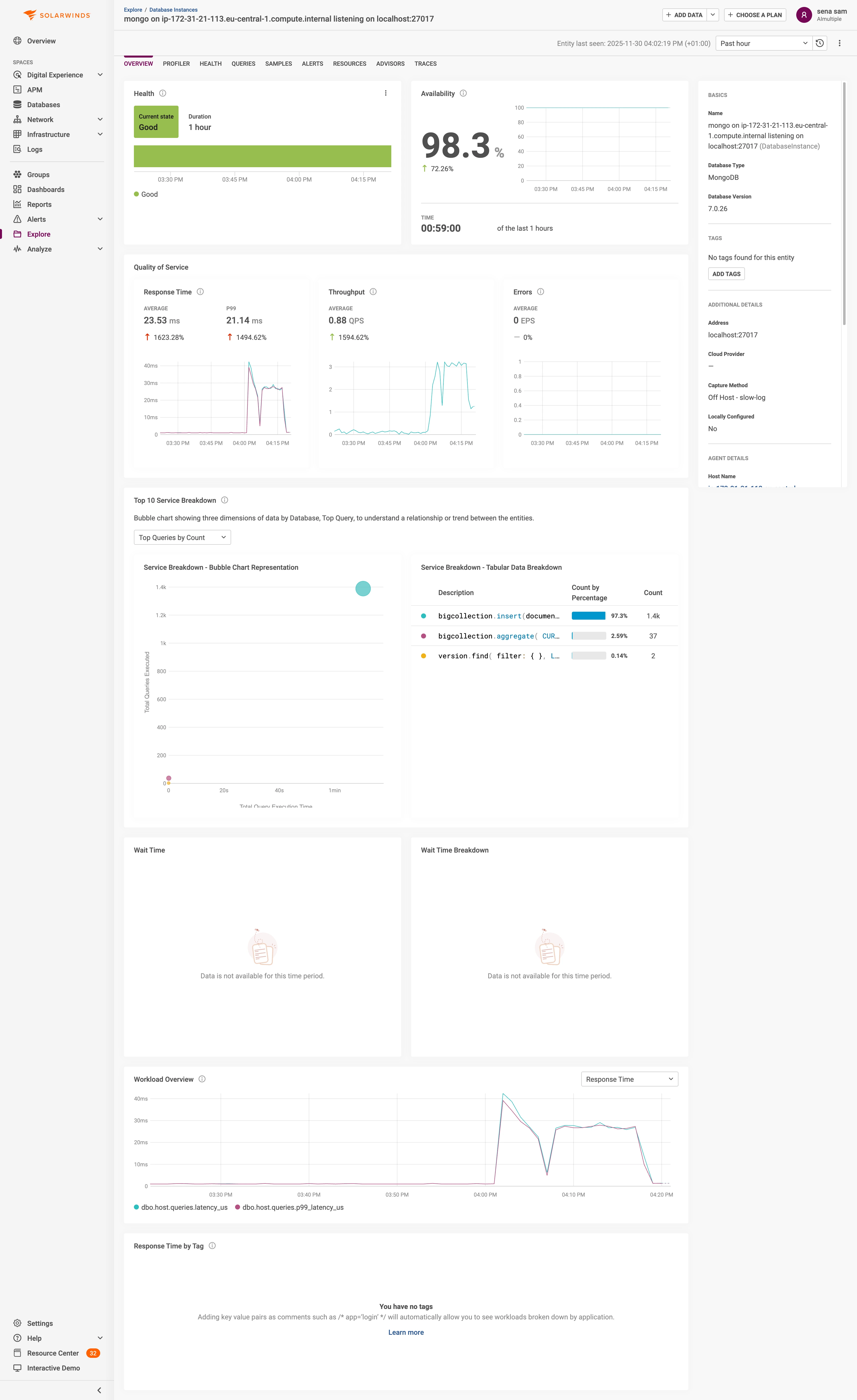Viewport: 857px width, 1400px height.
Task: Click the Health info icon
Action: click(162, 93)
